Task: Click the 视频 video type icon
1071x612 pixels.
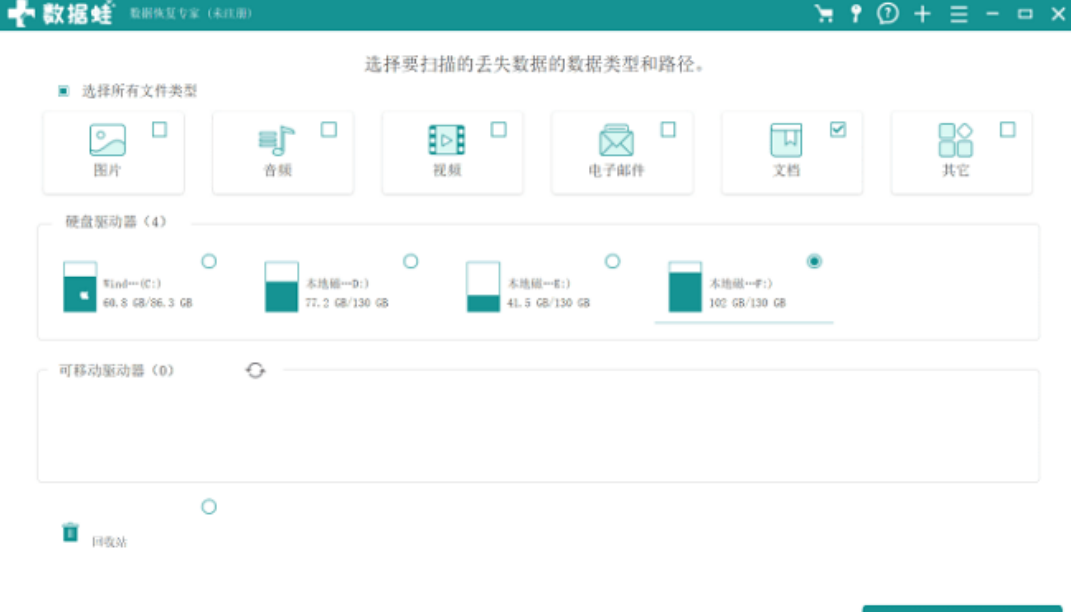Action: click(x=446, y=141)
